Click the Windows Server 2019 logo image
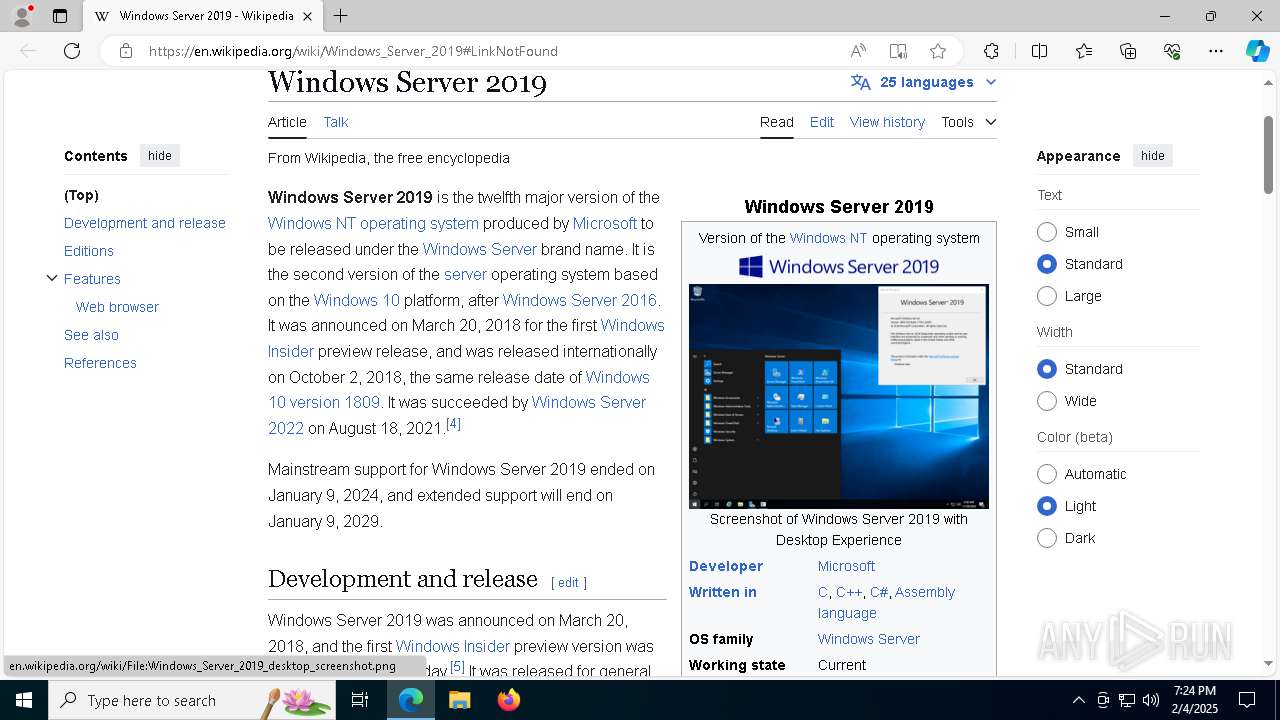The width and height of the screenshot is (1280, 720). pyautogui.click(x=839, y=266)
